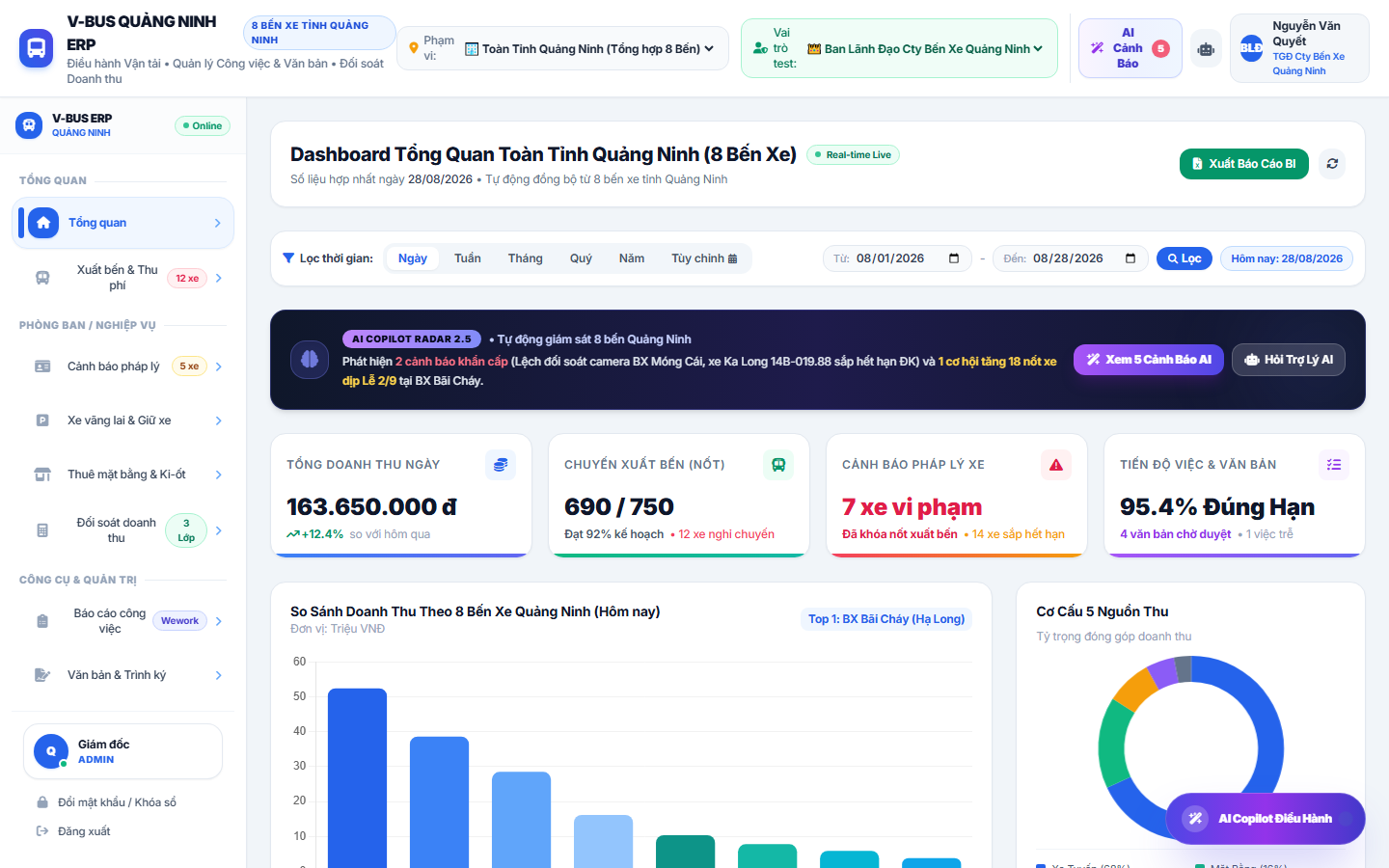Select the Tháng time filter tab
Image resolution: width=1389 pixels, height=868 pixels.
pyautogui.click(x=526, y=258)
